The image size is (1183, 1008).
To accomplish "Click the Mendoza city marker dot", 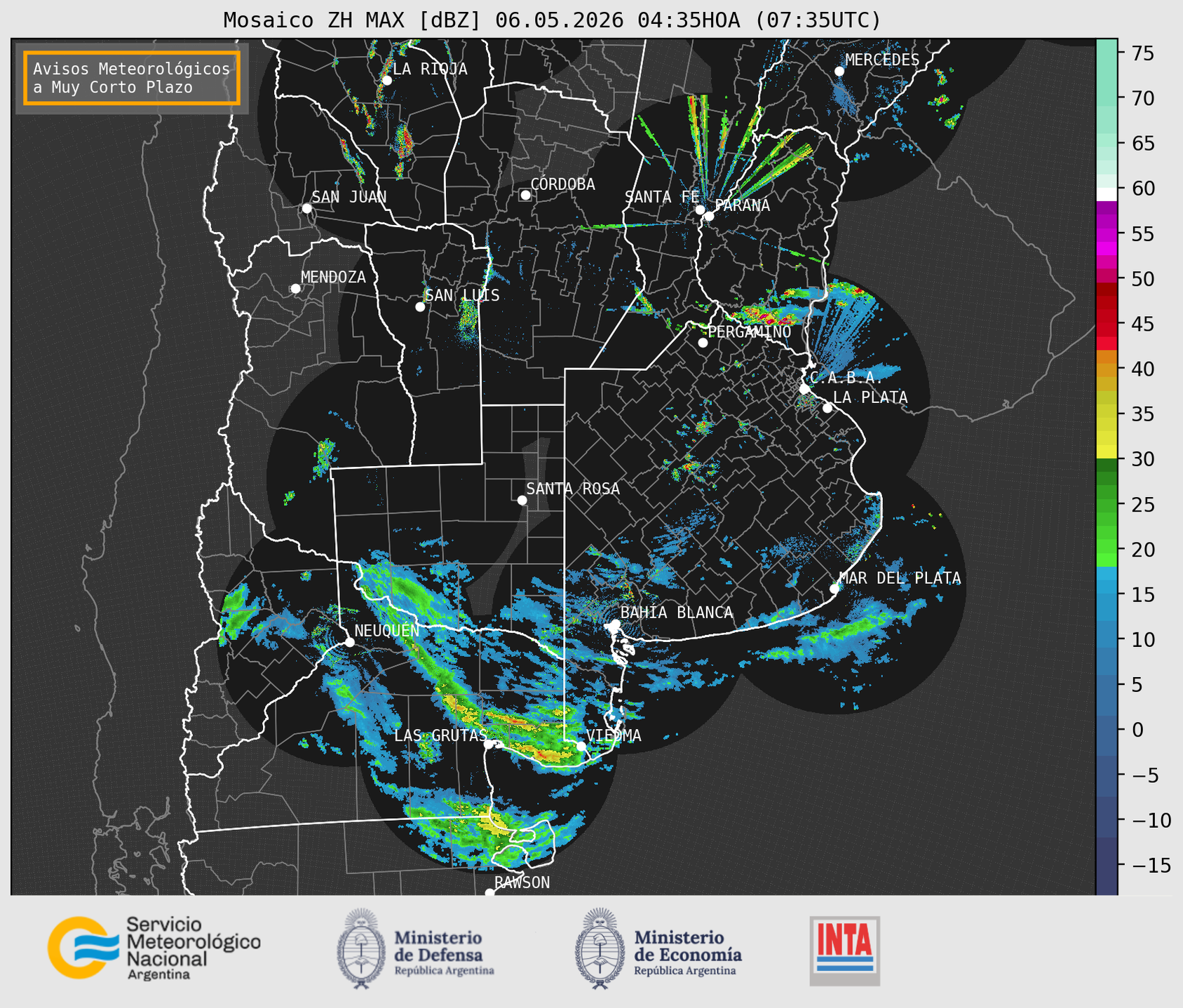I will coord(295,289).
